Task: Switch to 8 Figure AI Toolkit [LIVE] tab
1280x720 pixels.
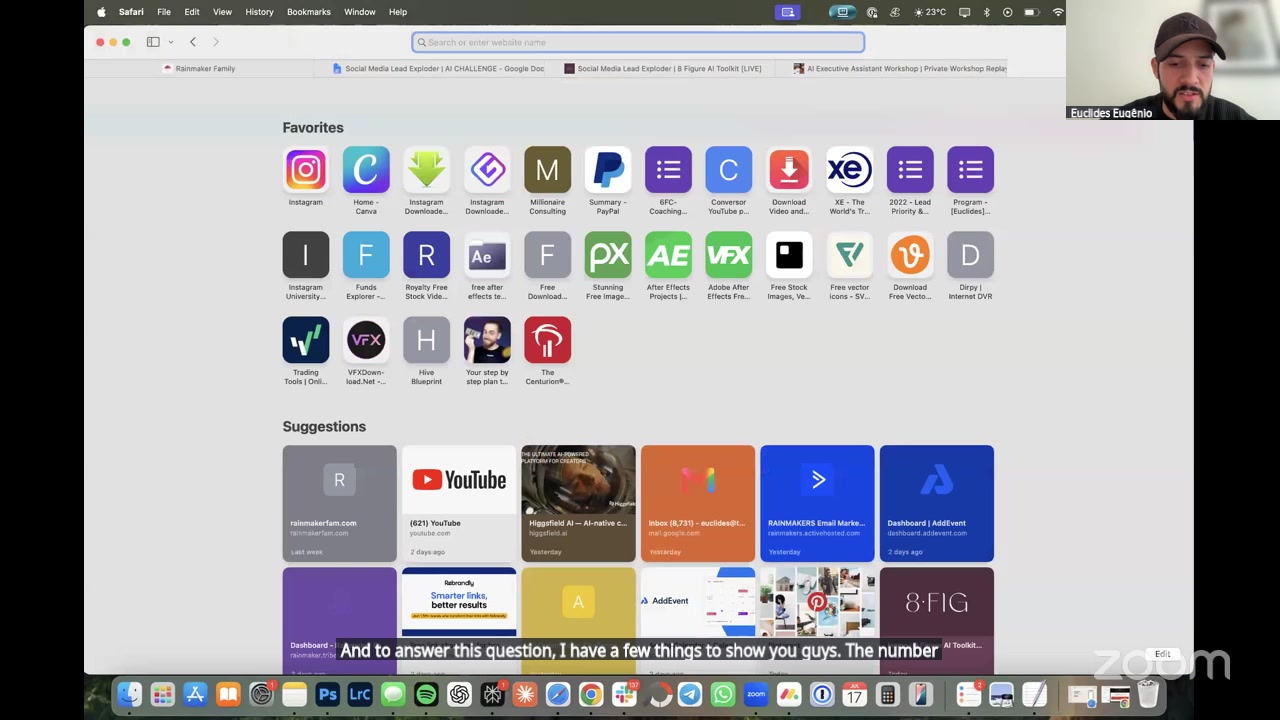Action: tap(663, 68)
